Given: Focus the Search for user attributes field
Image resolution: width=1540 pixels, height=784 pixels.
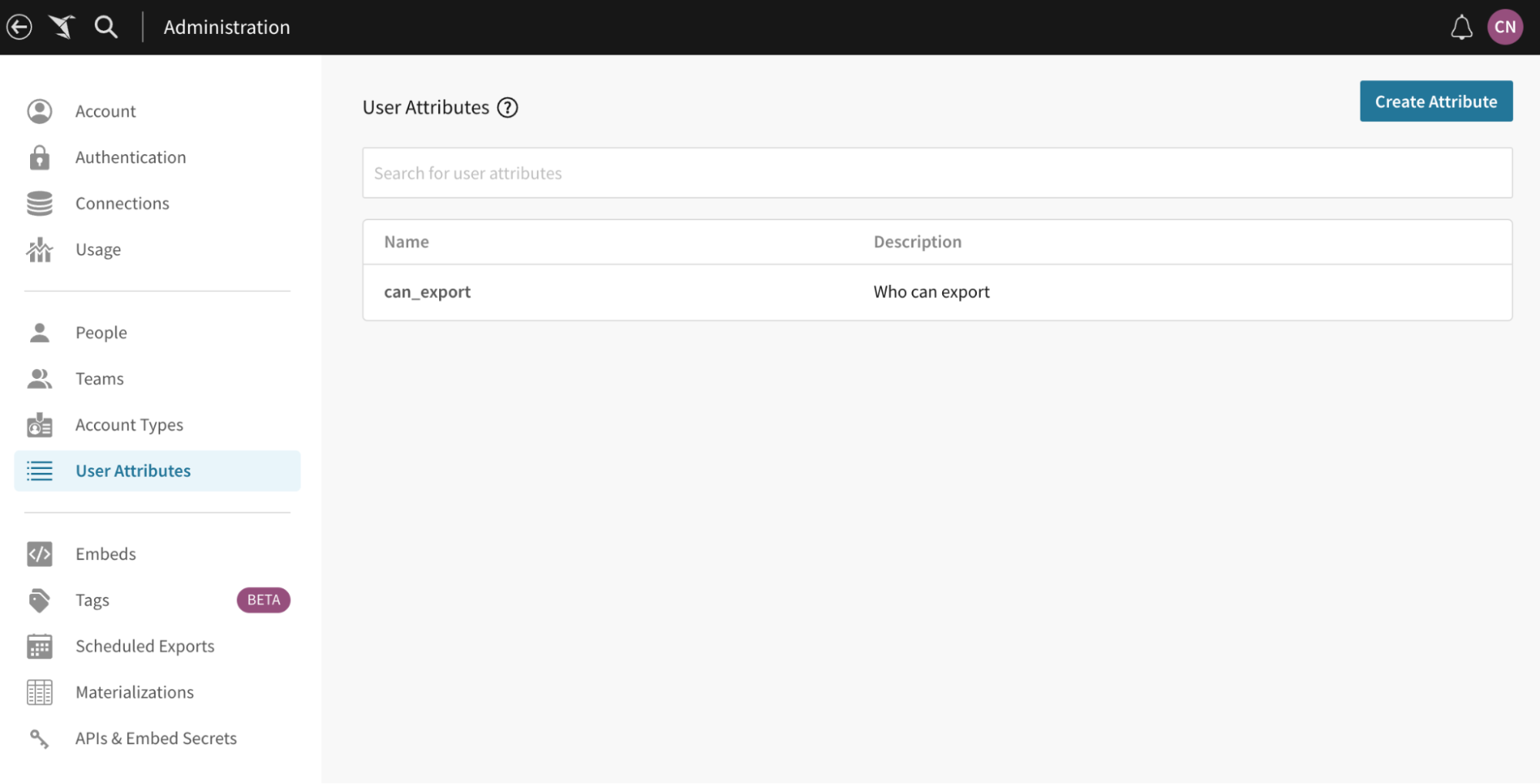Looking at the screenshot, I should coord(937,173).
